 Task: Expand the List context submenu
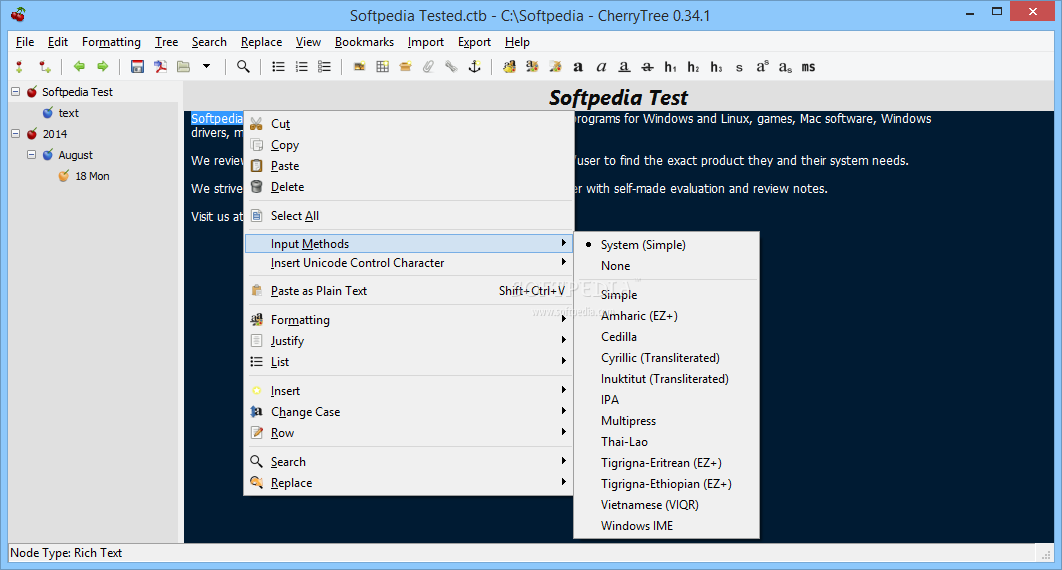(409, 361)
